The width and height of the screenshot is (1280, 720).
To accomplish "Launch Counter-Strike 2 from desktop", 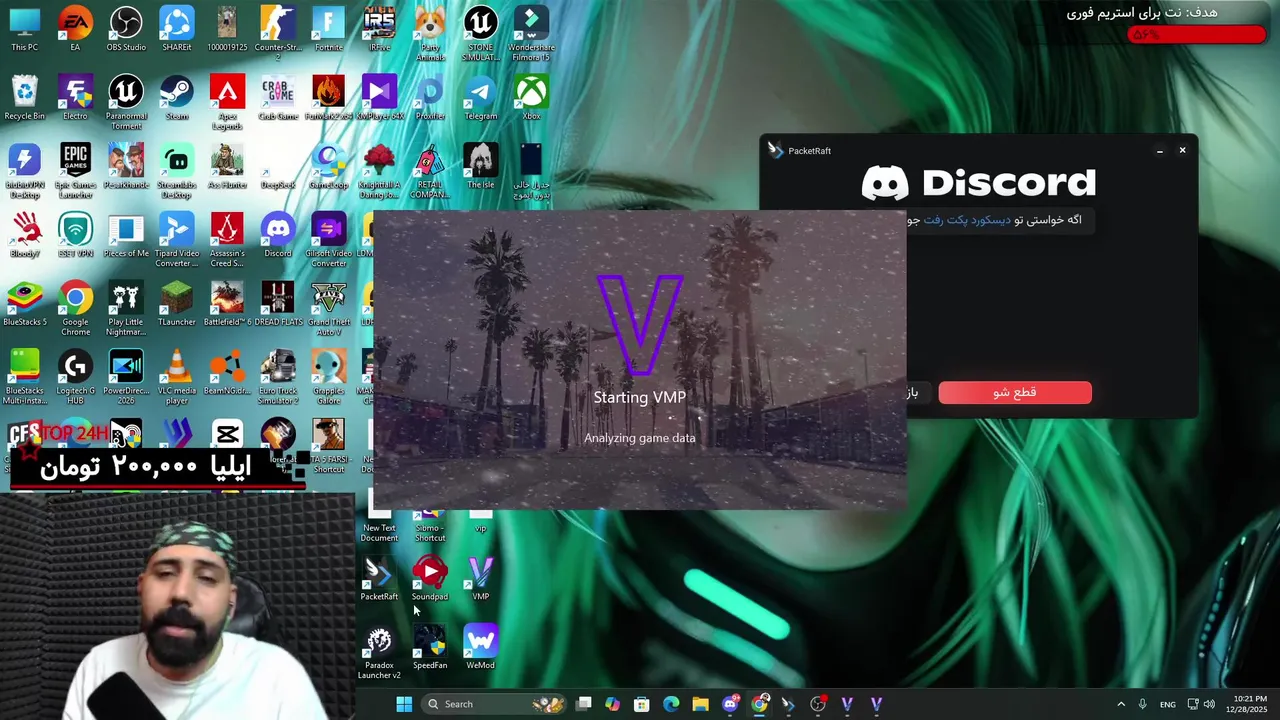I will tap(278, 33).
